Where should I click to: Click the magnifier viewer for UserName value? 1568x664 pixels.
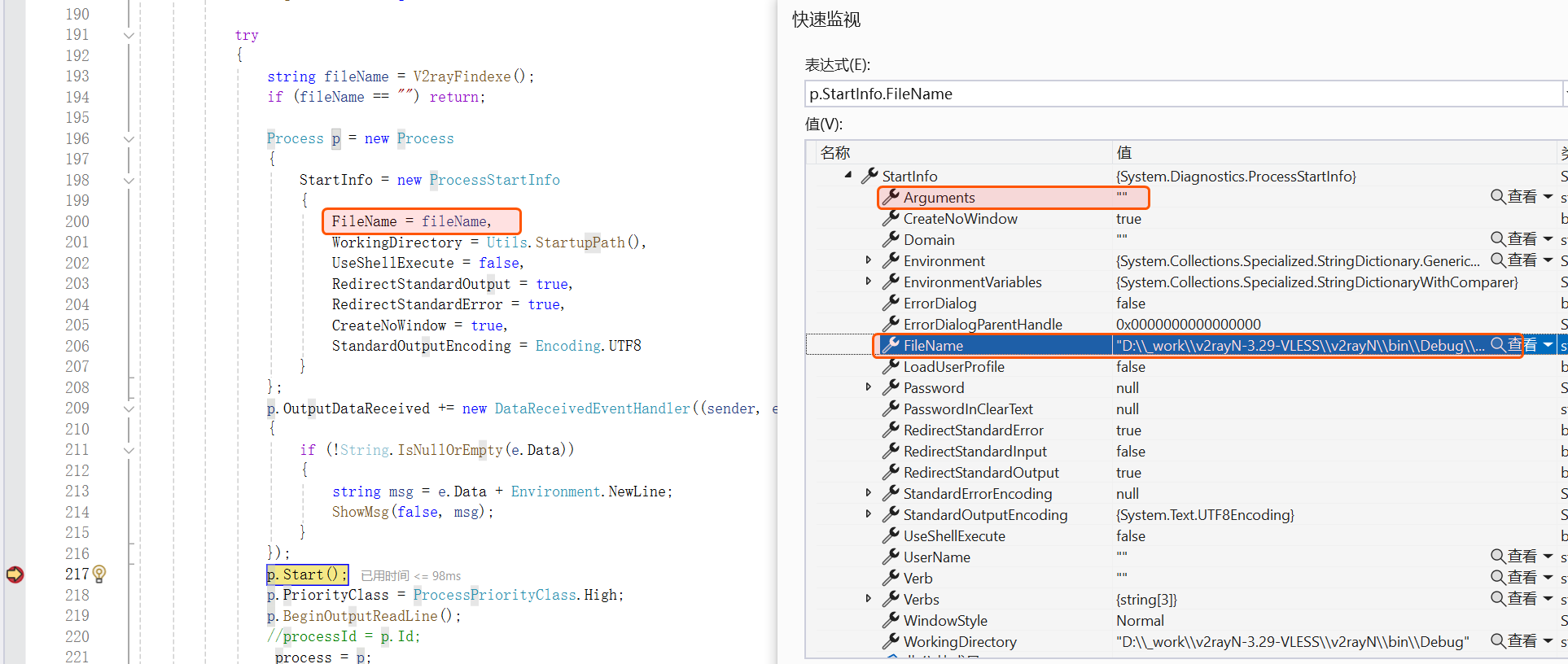tap(1498, 557)
